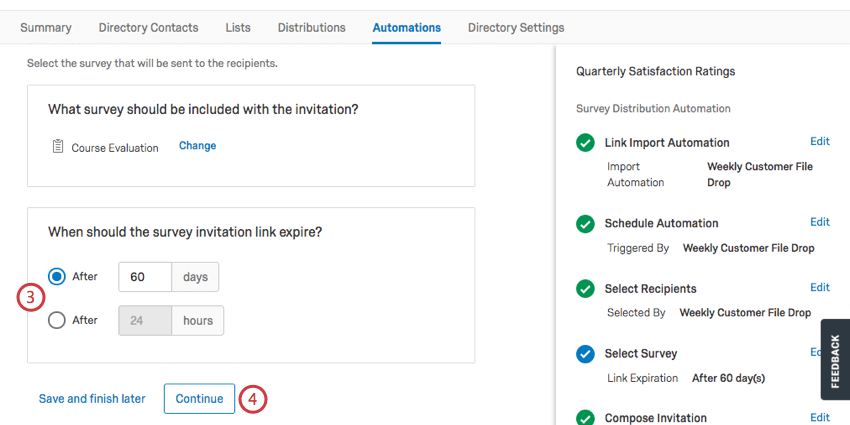The image size is (850, 425).
Task: Click the 'Course Evaluation' survey name
Action: [x=115, y=148]
